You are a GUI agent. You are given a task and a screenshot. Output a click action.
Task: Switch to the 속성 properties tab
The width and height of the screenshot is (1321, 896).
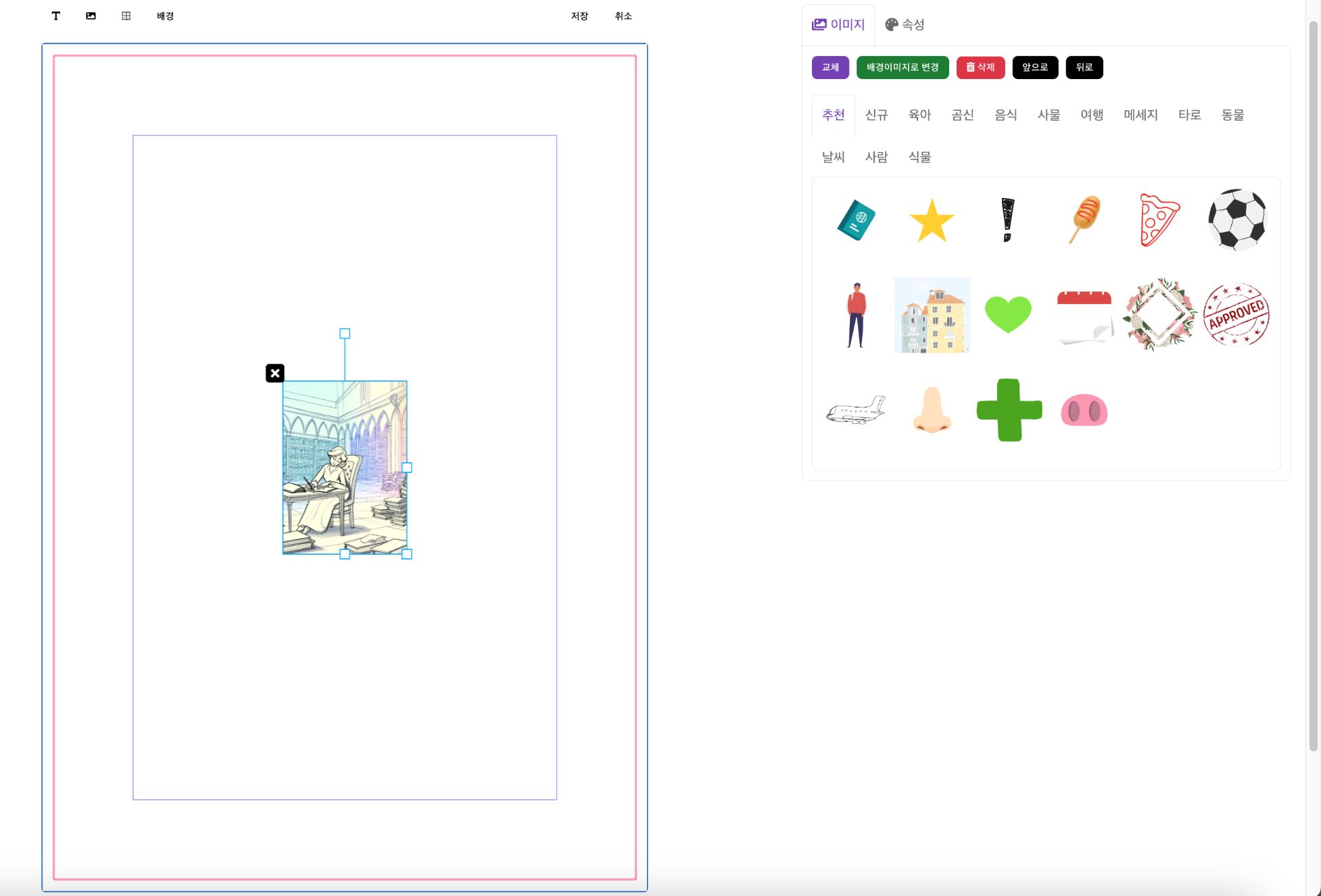coord(905,24)
